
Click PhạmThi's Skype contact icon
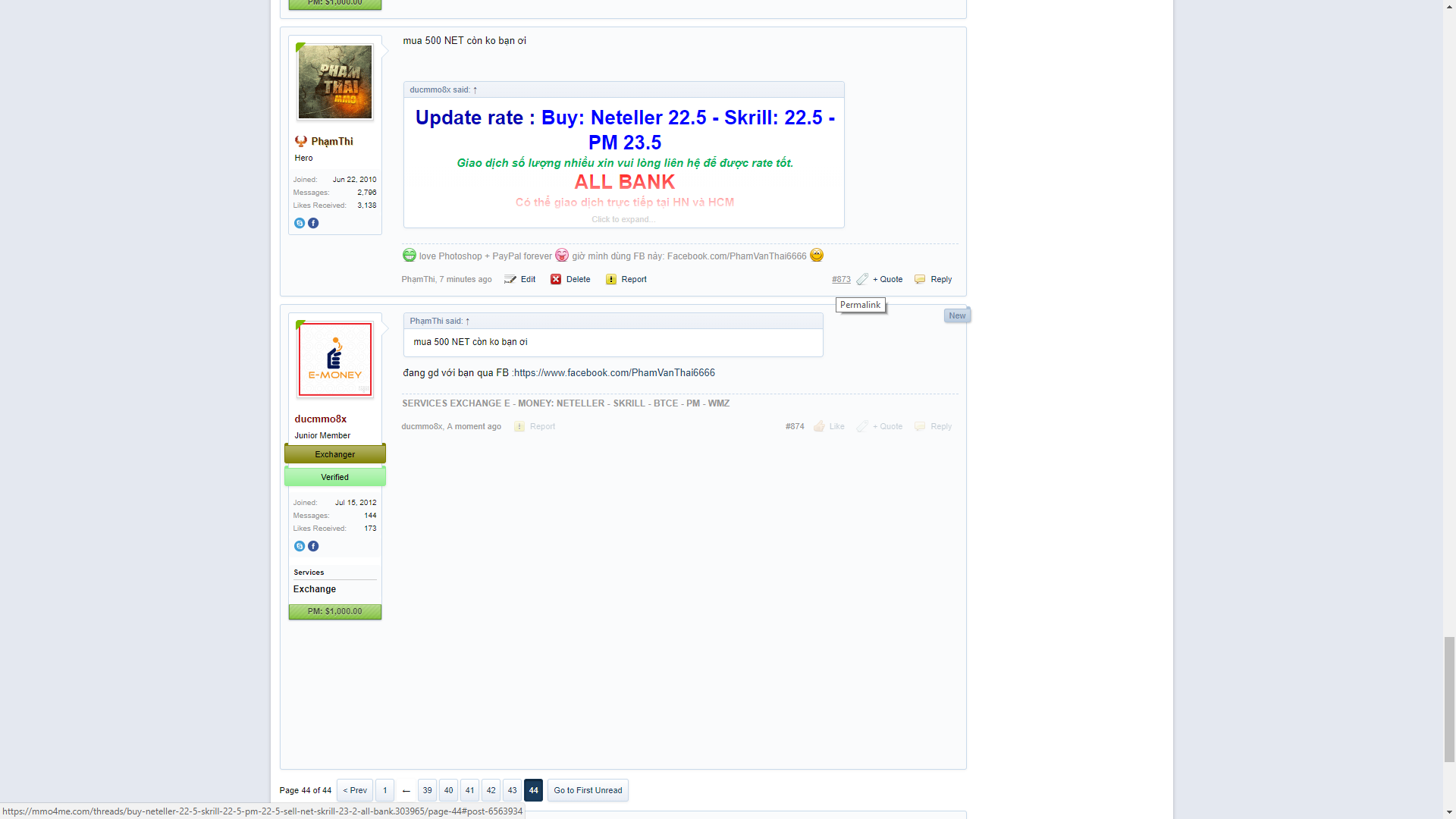(x=300, y=223)
